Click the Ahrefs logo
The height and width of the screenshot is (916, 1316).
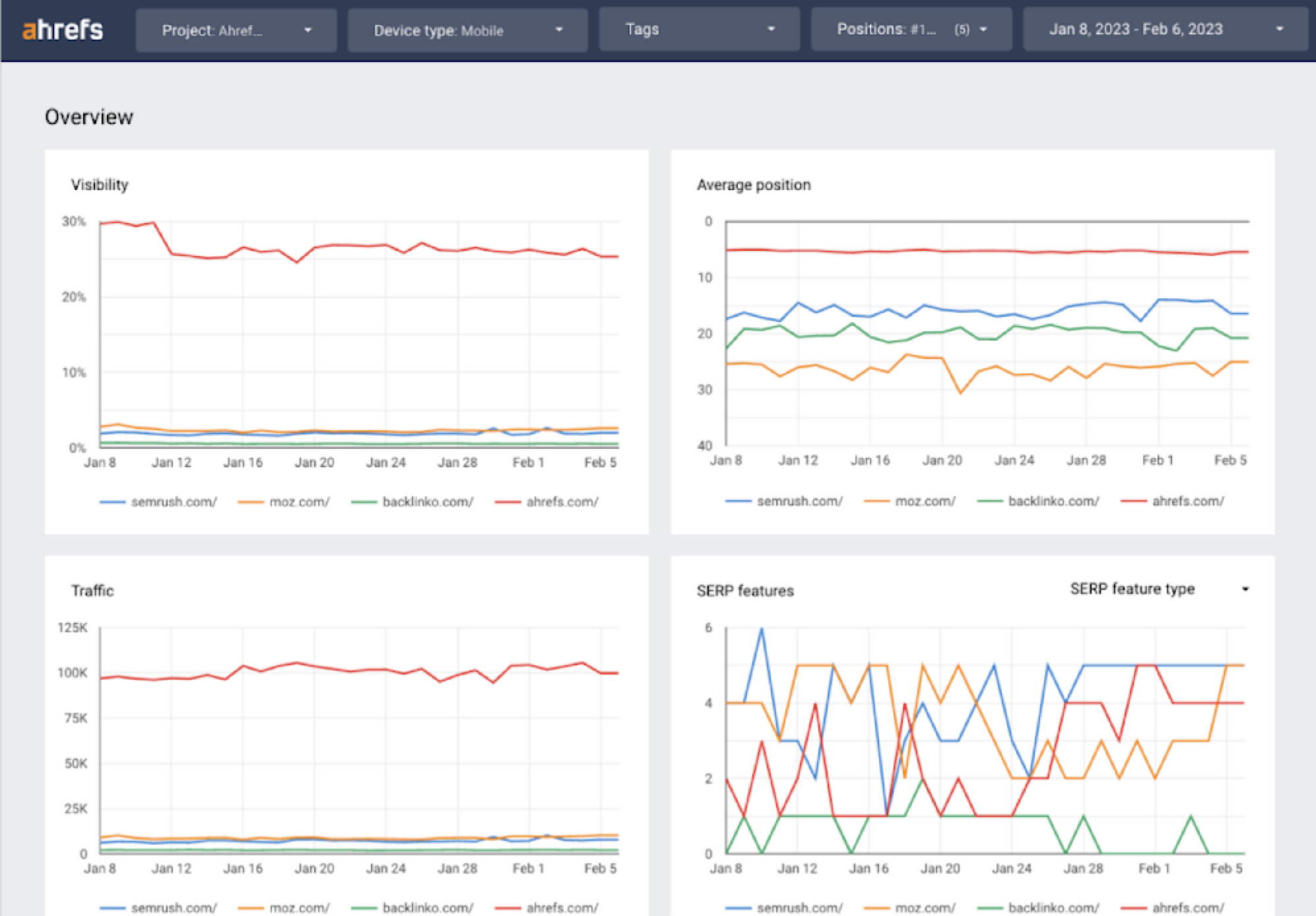point(63,29)
